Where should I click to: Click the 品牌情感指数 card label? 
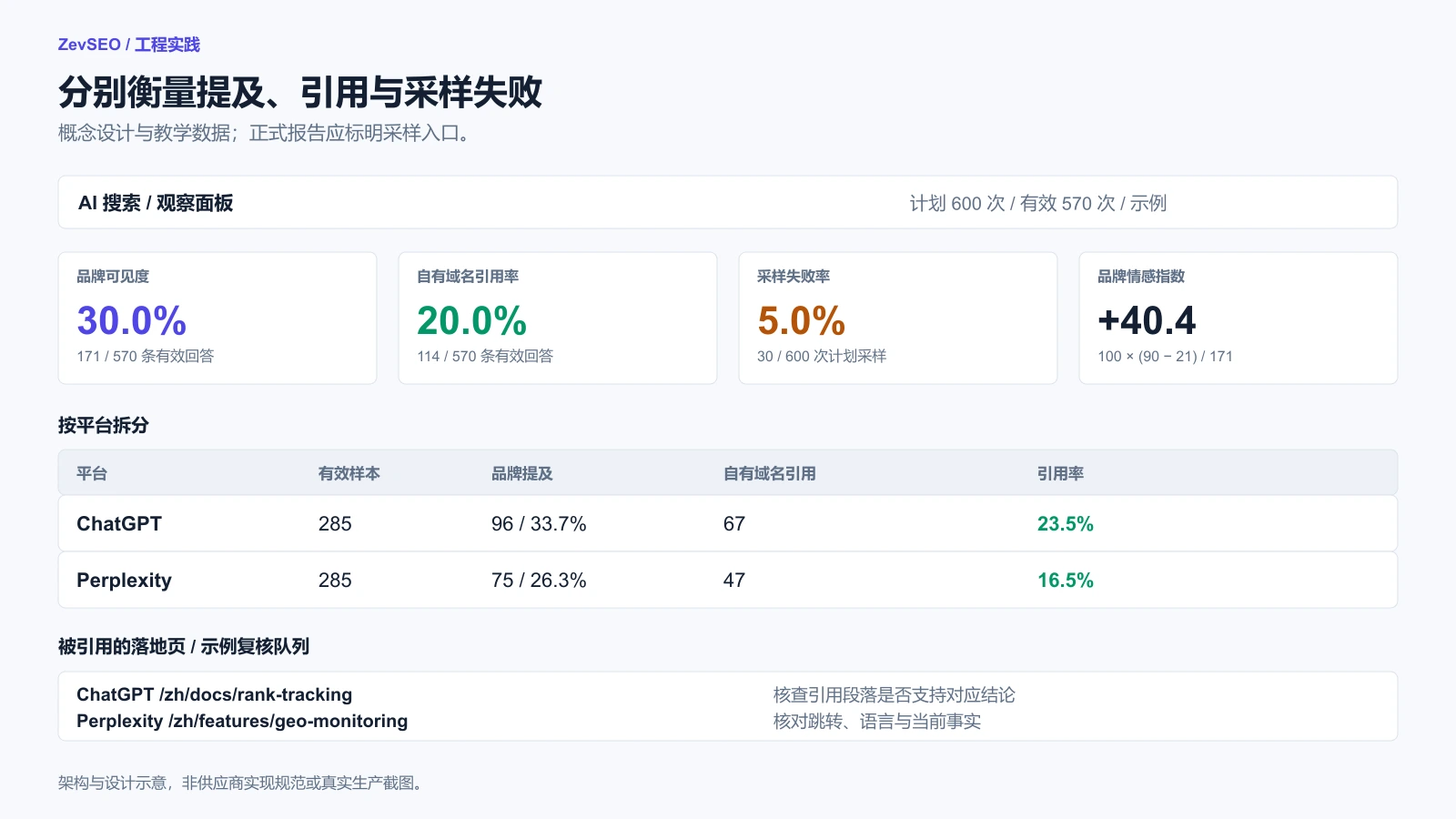pos(1141,277)
